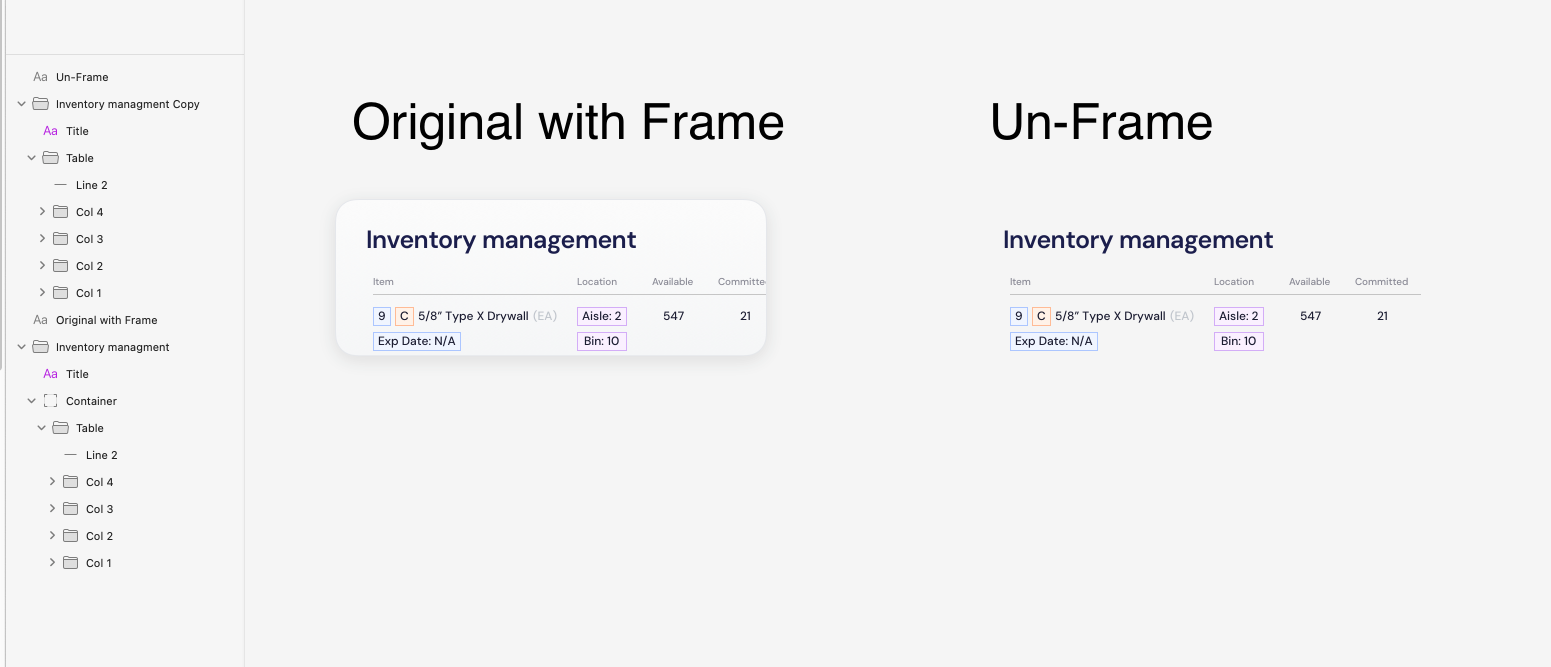Click the Original with Frame text layer icon

(x=40, y=320)
